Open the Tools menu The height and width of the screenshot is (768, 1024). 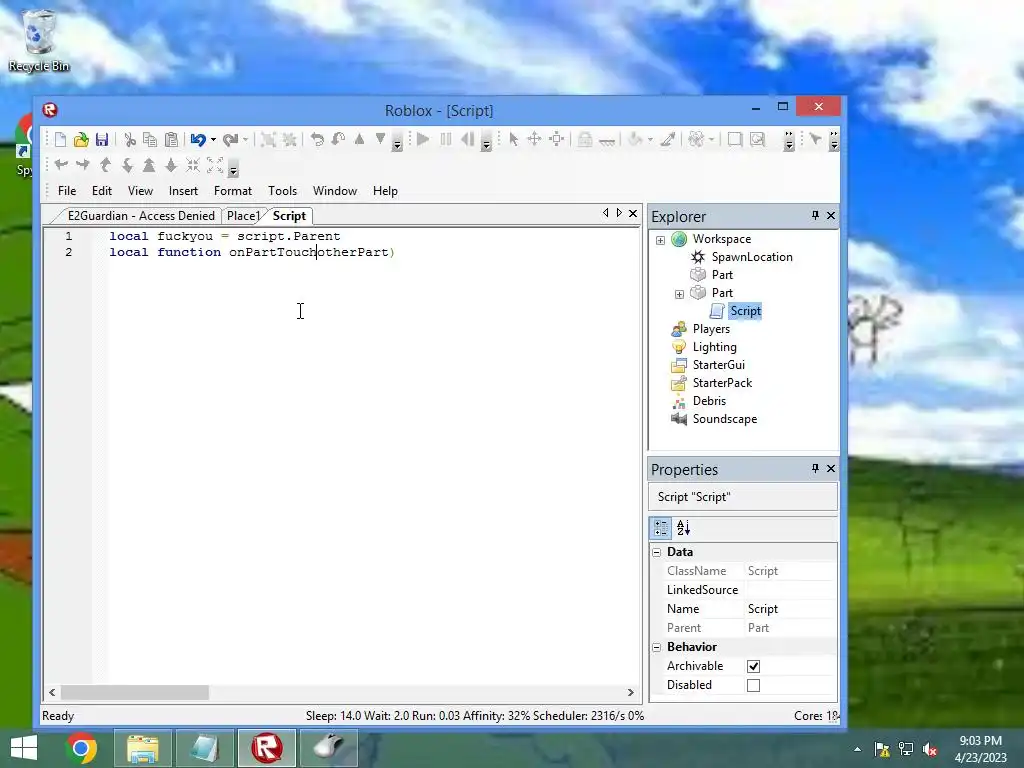(282, 191)
